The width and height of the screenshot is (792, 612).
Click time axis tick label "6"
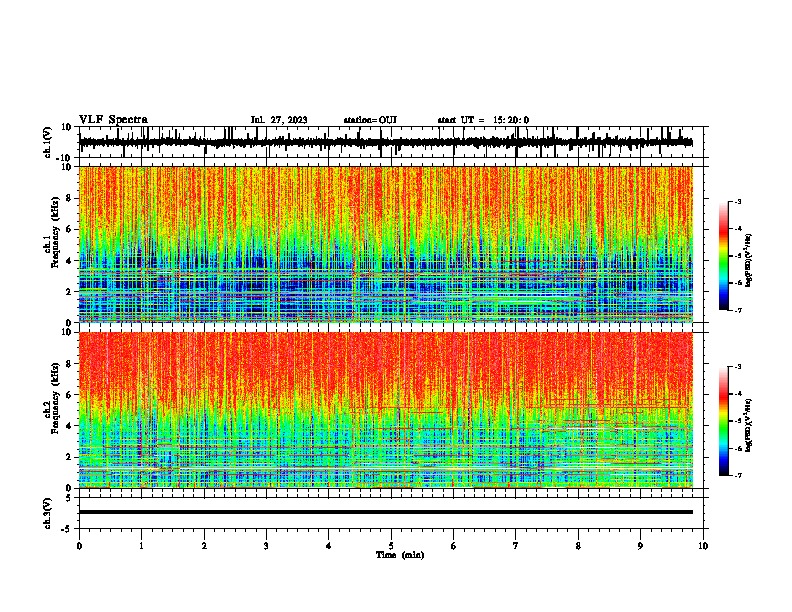pyautogui.click(x=454, y=546)
